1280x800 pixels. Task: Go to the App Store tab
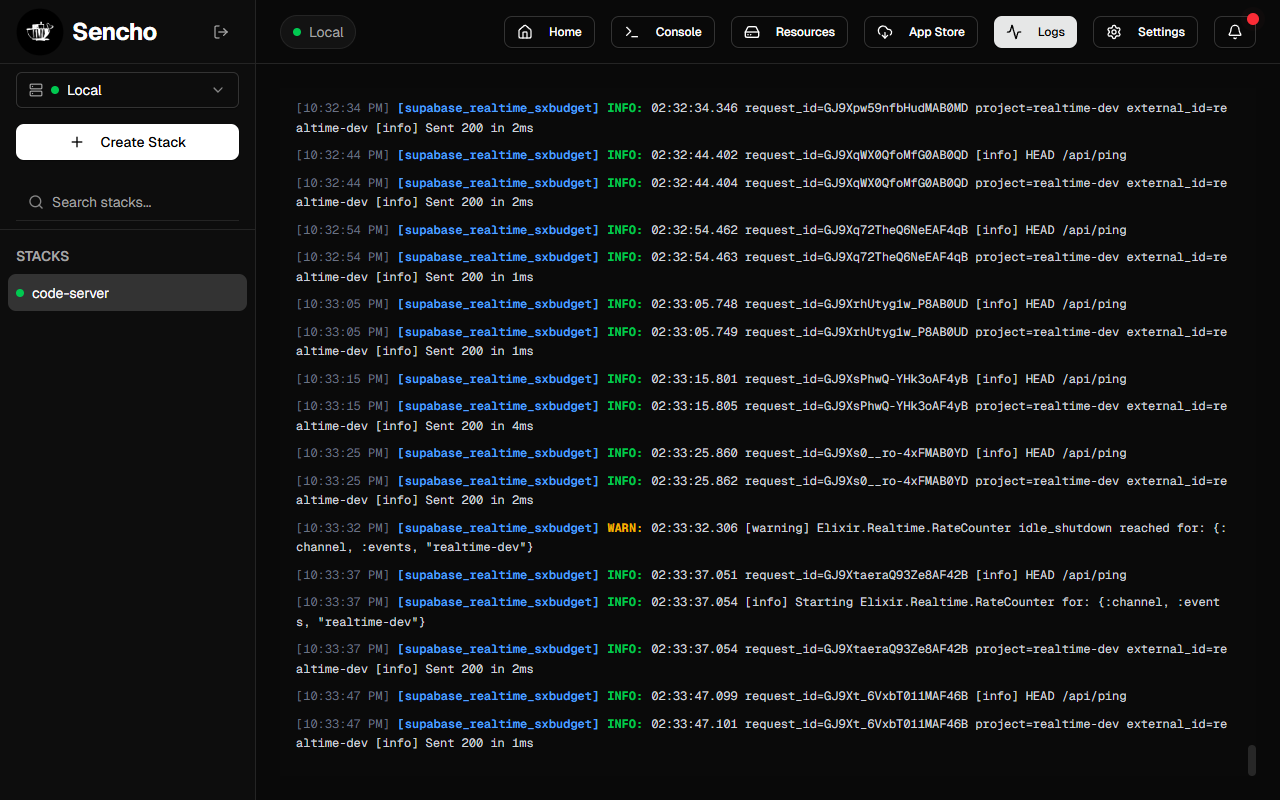coord(921,32)
